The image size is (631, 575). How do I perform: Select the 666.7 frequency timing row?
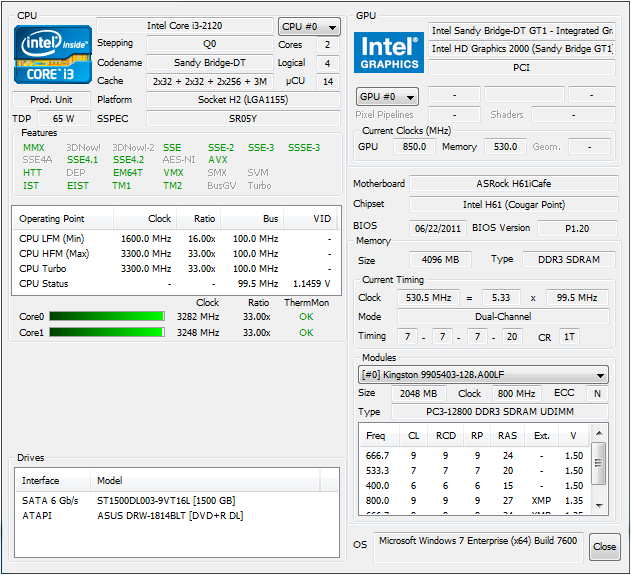(475, 455)
